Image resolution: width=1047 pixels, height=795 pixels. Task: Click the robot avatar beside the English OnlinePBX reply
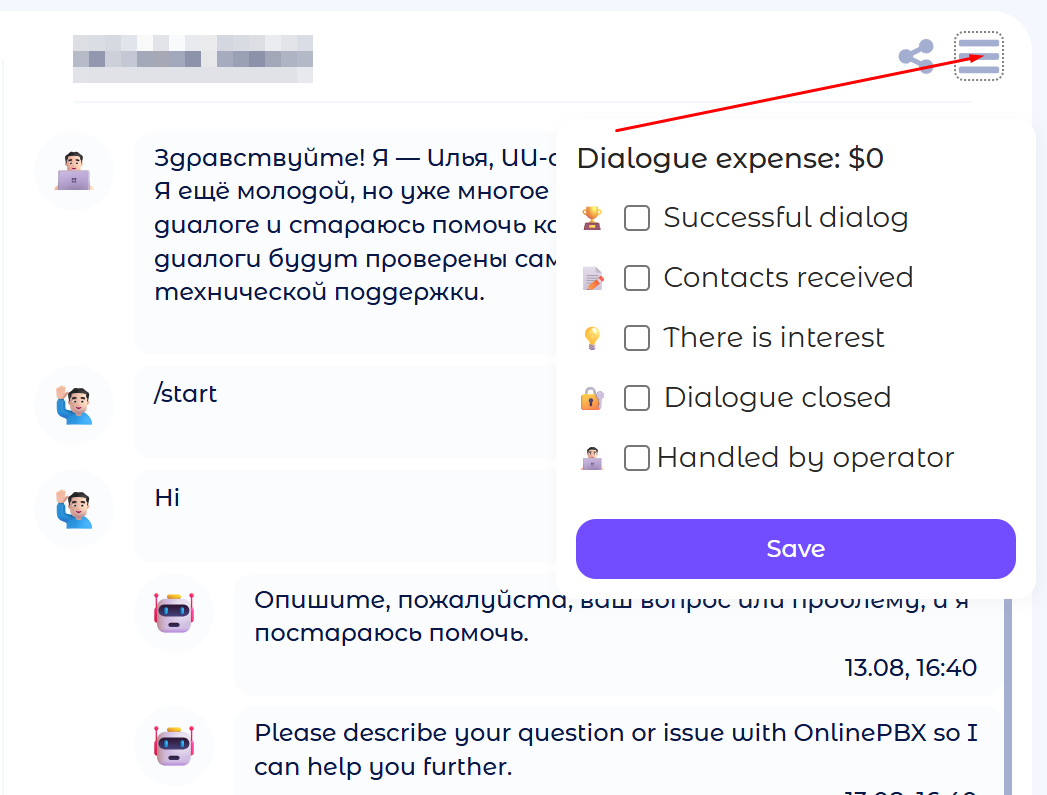tap(174, 745)
